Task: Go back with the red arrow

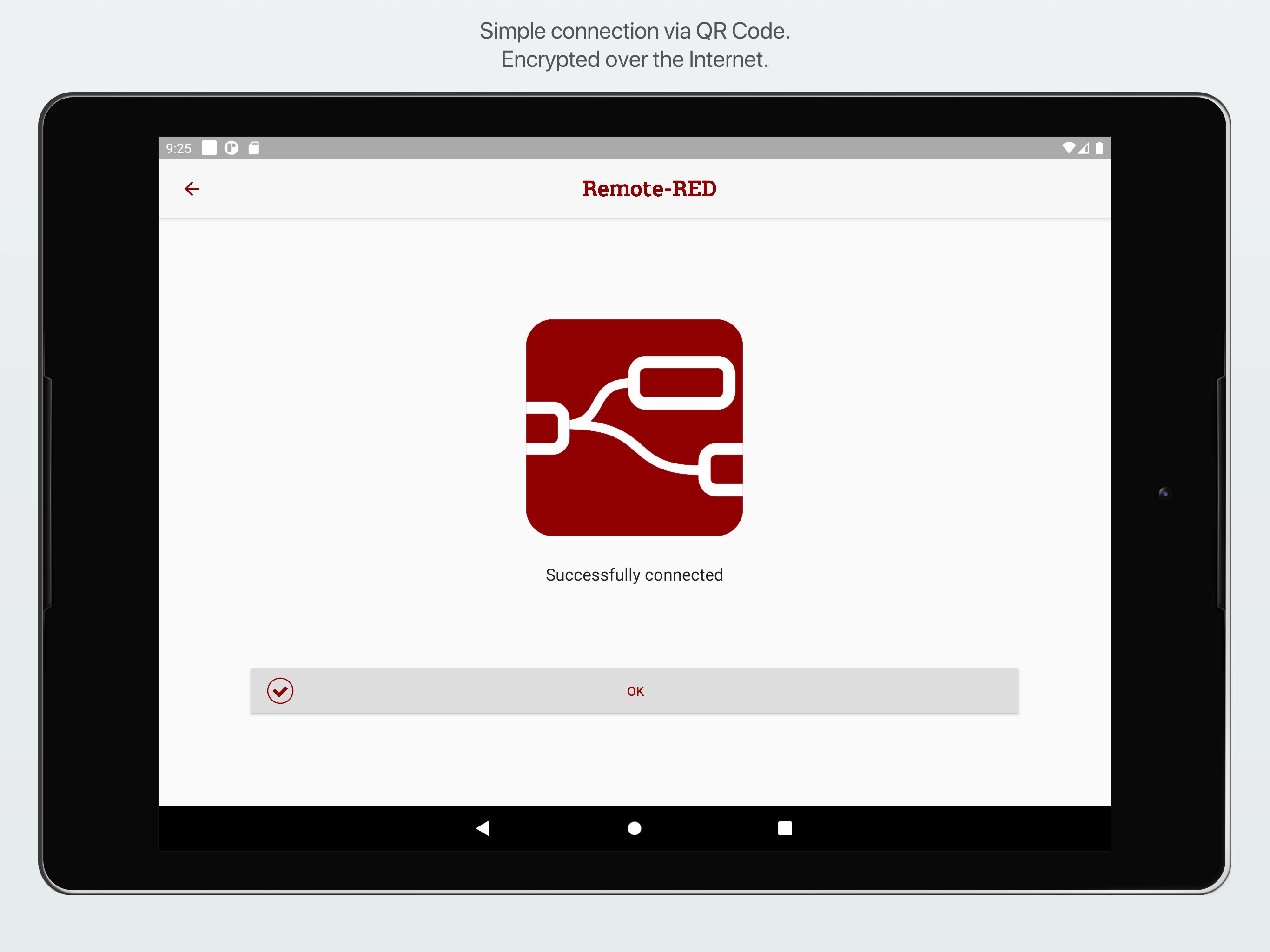Action: 192,188
